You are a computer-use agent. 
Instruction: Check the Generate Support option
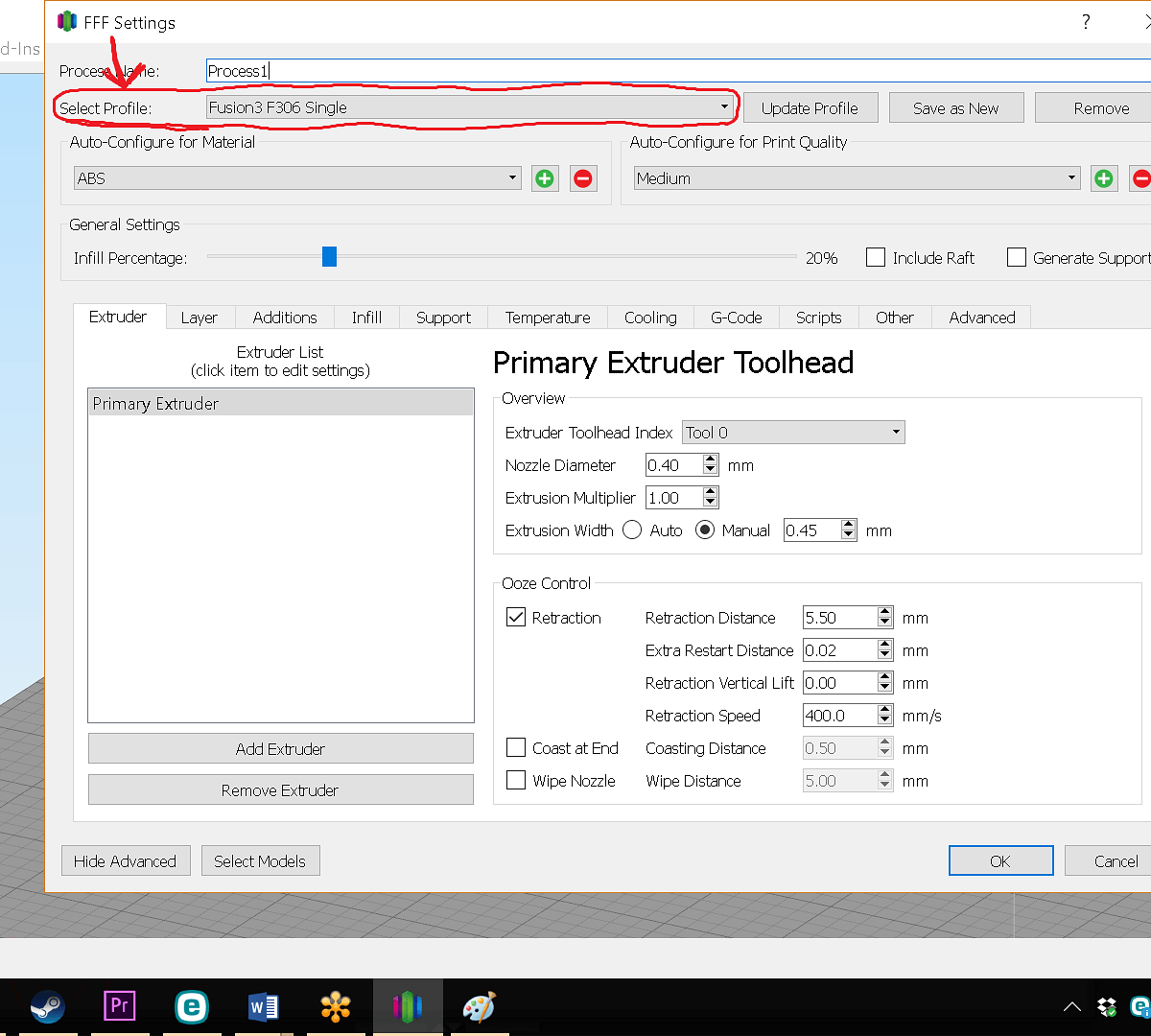point(1017,258)
